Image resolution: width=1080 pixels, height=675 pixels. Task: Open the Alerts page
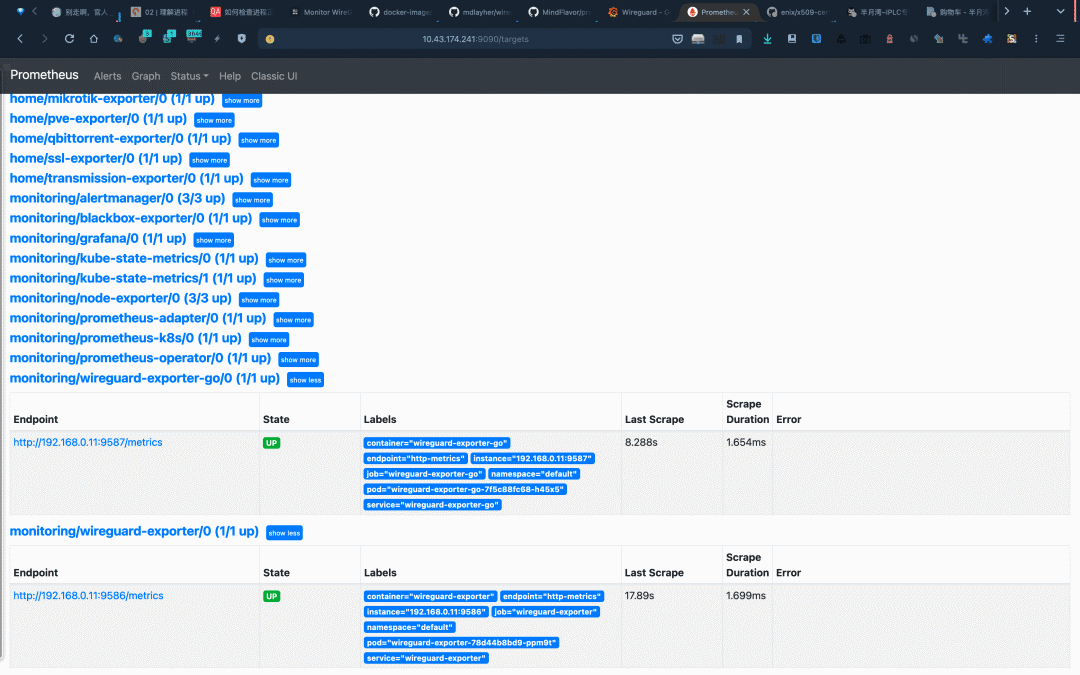click(107, 76)
